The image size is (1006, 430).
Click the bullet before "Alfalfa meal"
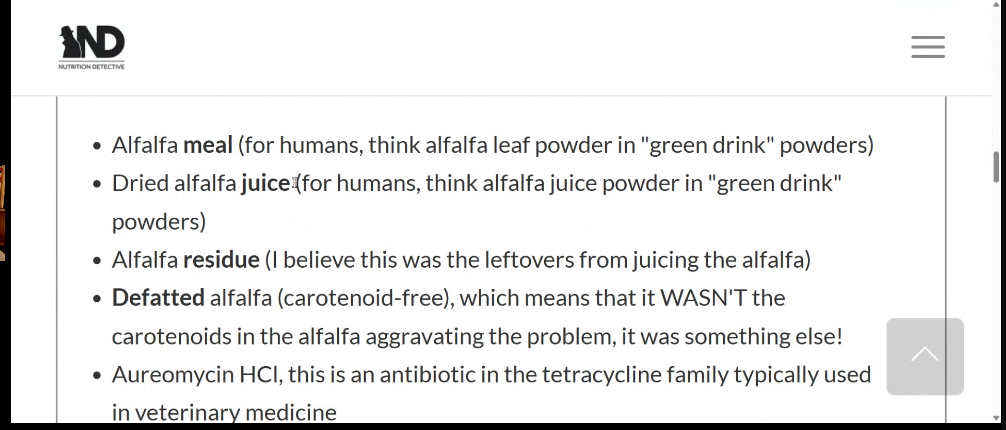[x=97, y=146]
